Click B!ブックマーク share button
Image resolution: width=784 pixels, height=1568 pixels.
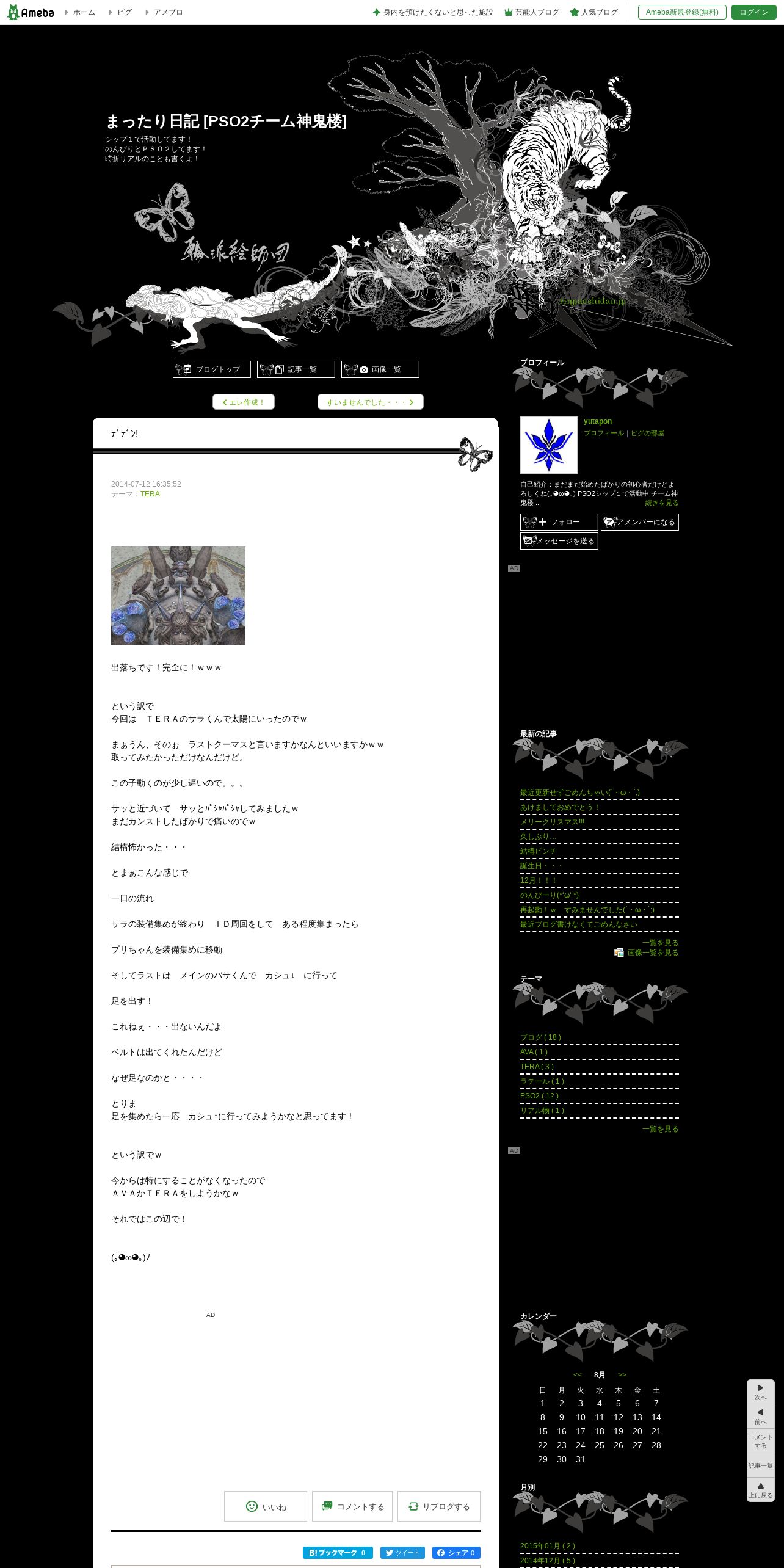pyautogui.click(x=338, y=1553)
